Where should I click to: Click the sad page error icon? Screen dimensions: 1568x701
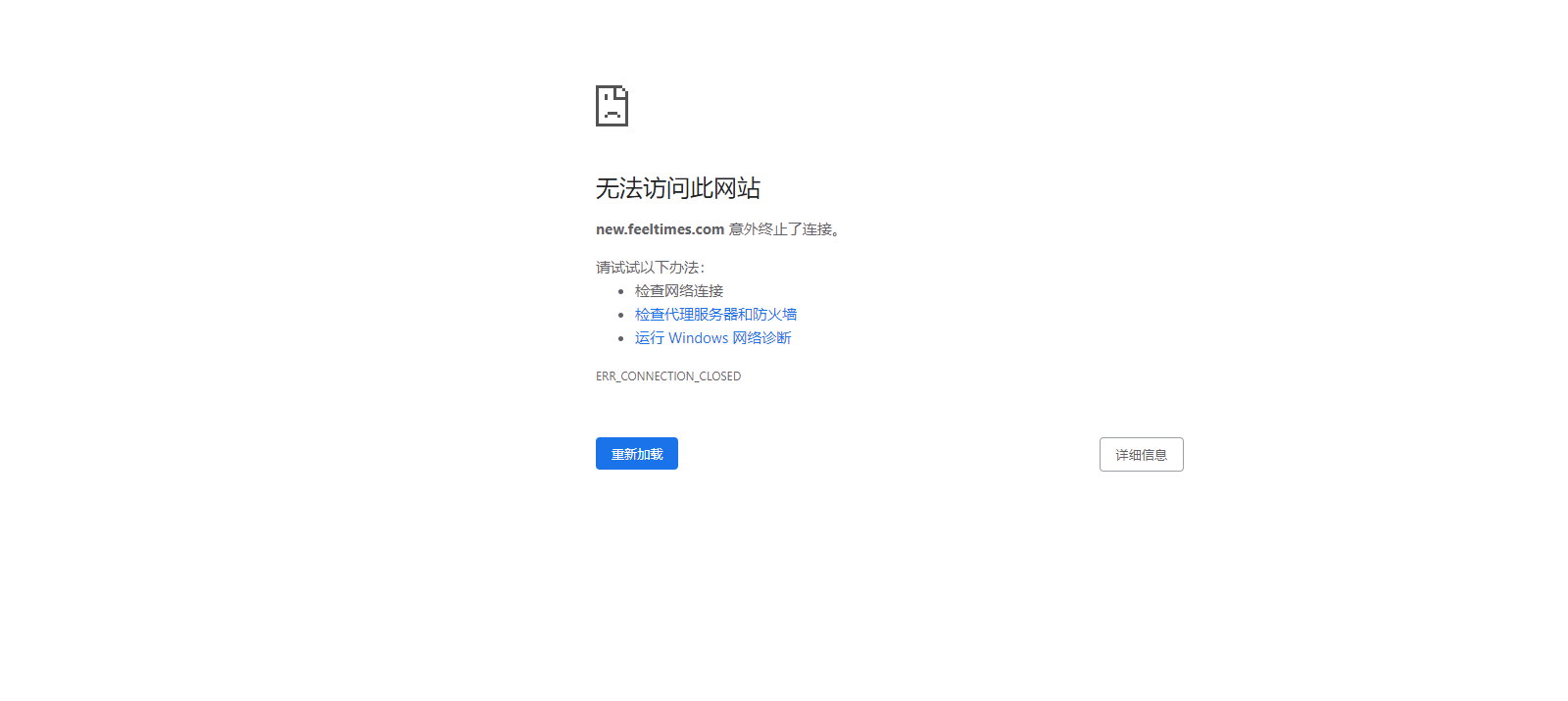[612, 106]
